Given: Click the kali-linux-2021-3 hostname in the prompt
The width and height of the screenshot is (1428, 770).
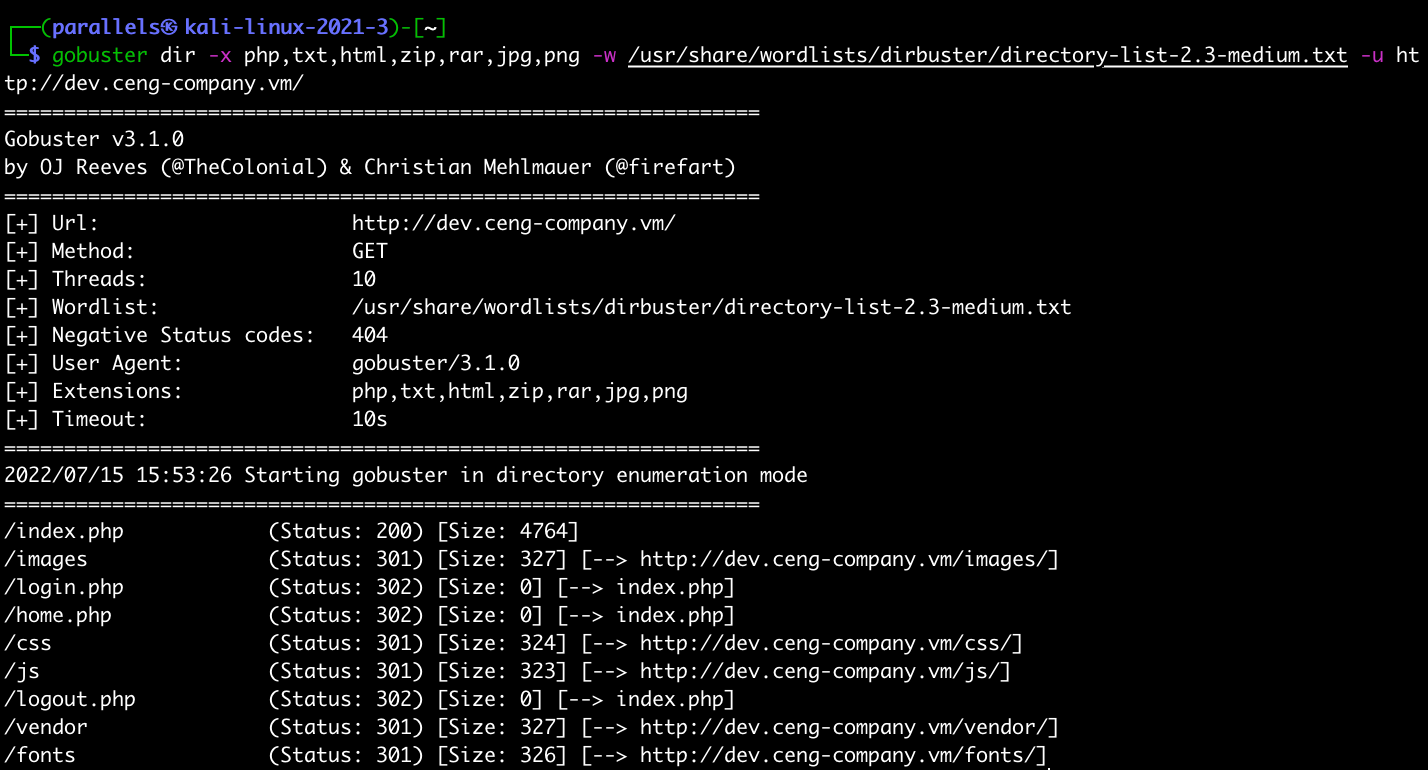Looking at the screenshot, I should (x=286, y=27).
